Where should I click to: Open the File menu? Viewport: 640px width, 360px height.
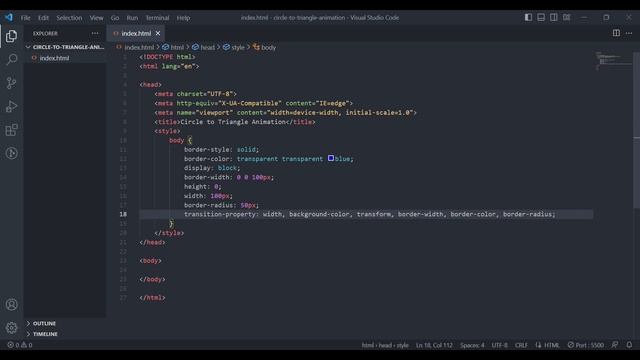pos(26,18)
